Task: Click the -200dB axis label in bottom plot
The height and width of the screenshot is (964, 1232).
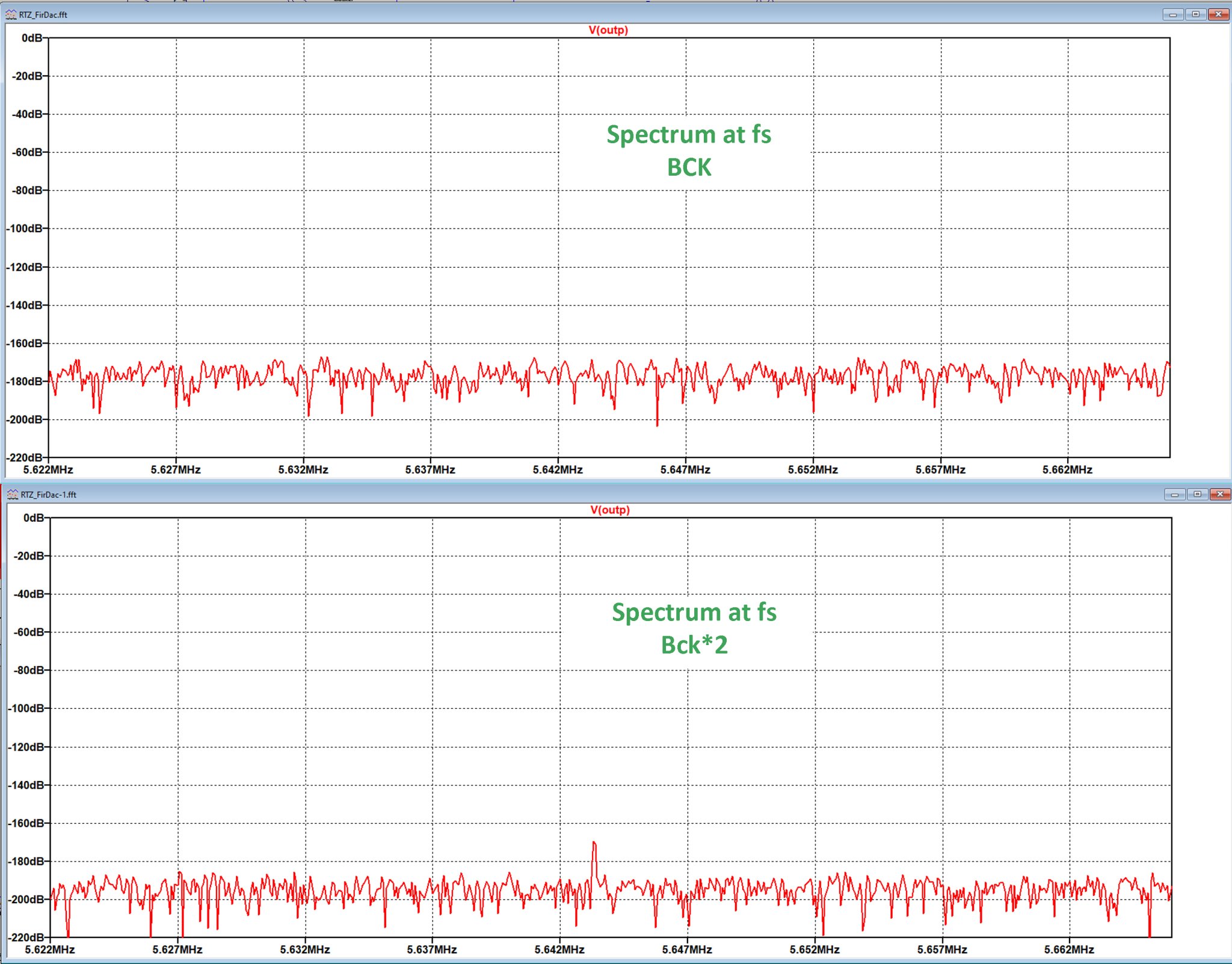Action: pos(27,900)
